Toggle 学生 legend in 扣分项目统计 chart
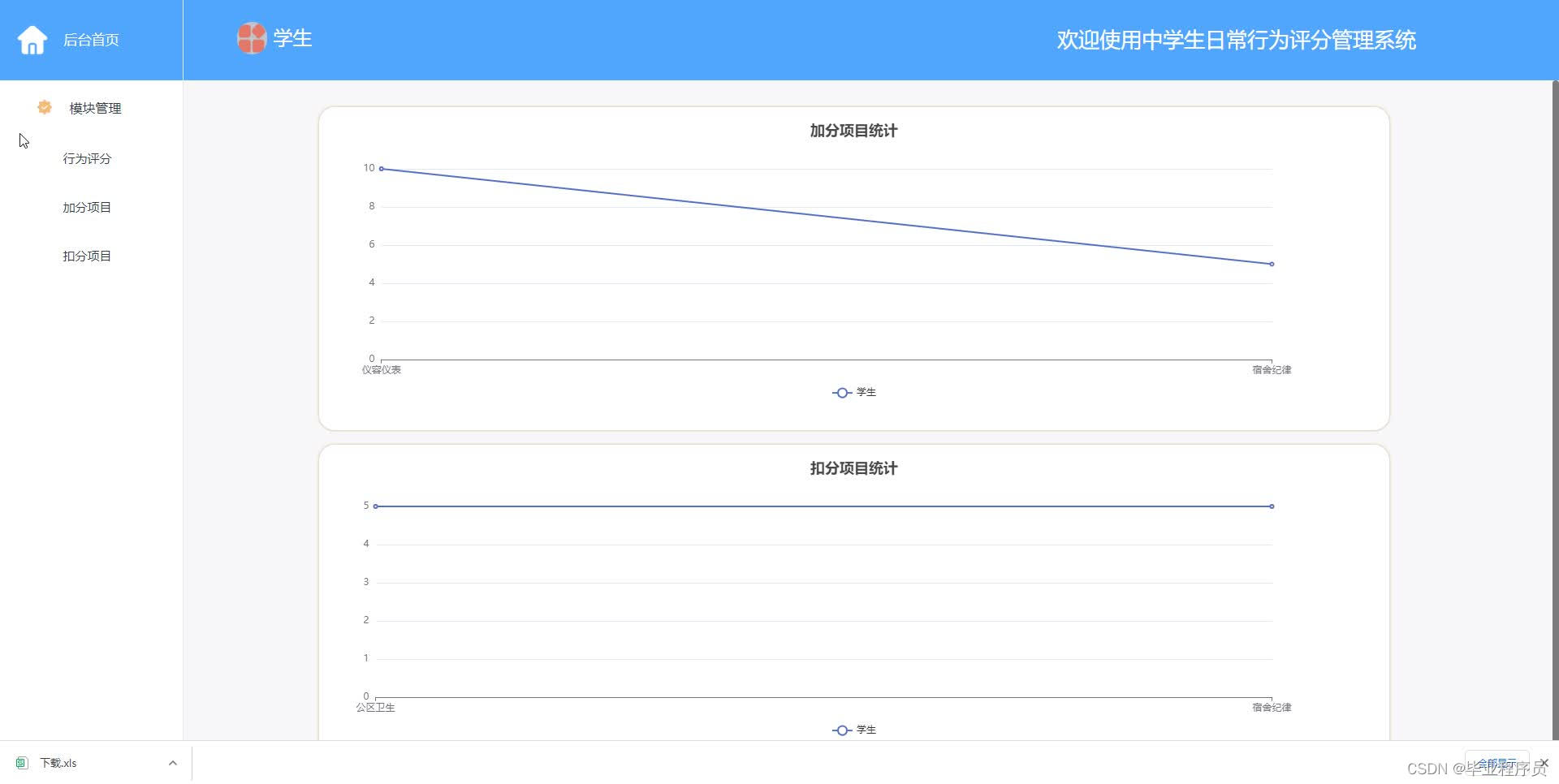 (854, 730)
